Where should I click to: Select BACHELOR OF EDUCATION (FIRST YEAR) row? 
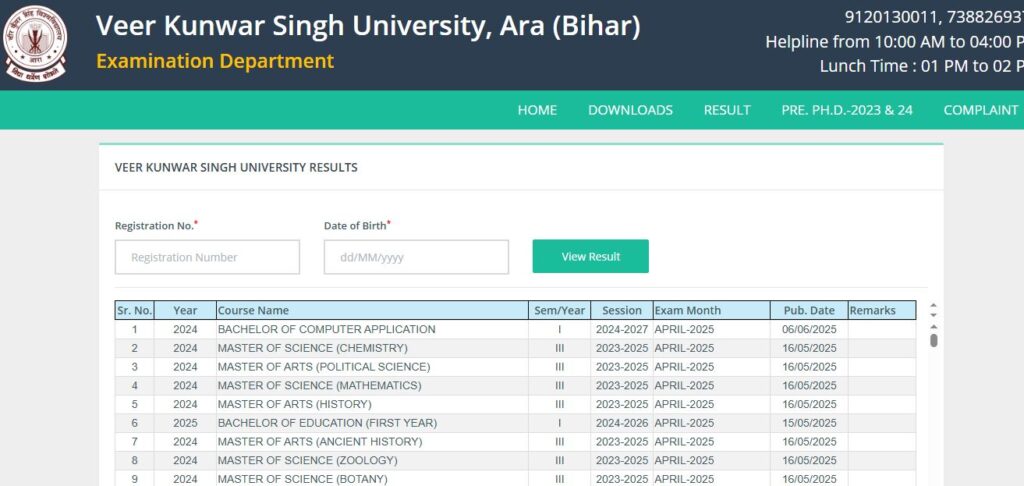pyautogui.click(x=515, y=423)
